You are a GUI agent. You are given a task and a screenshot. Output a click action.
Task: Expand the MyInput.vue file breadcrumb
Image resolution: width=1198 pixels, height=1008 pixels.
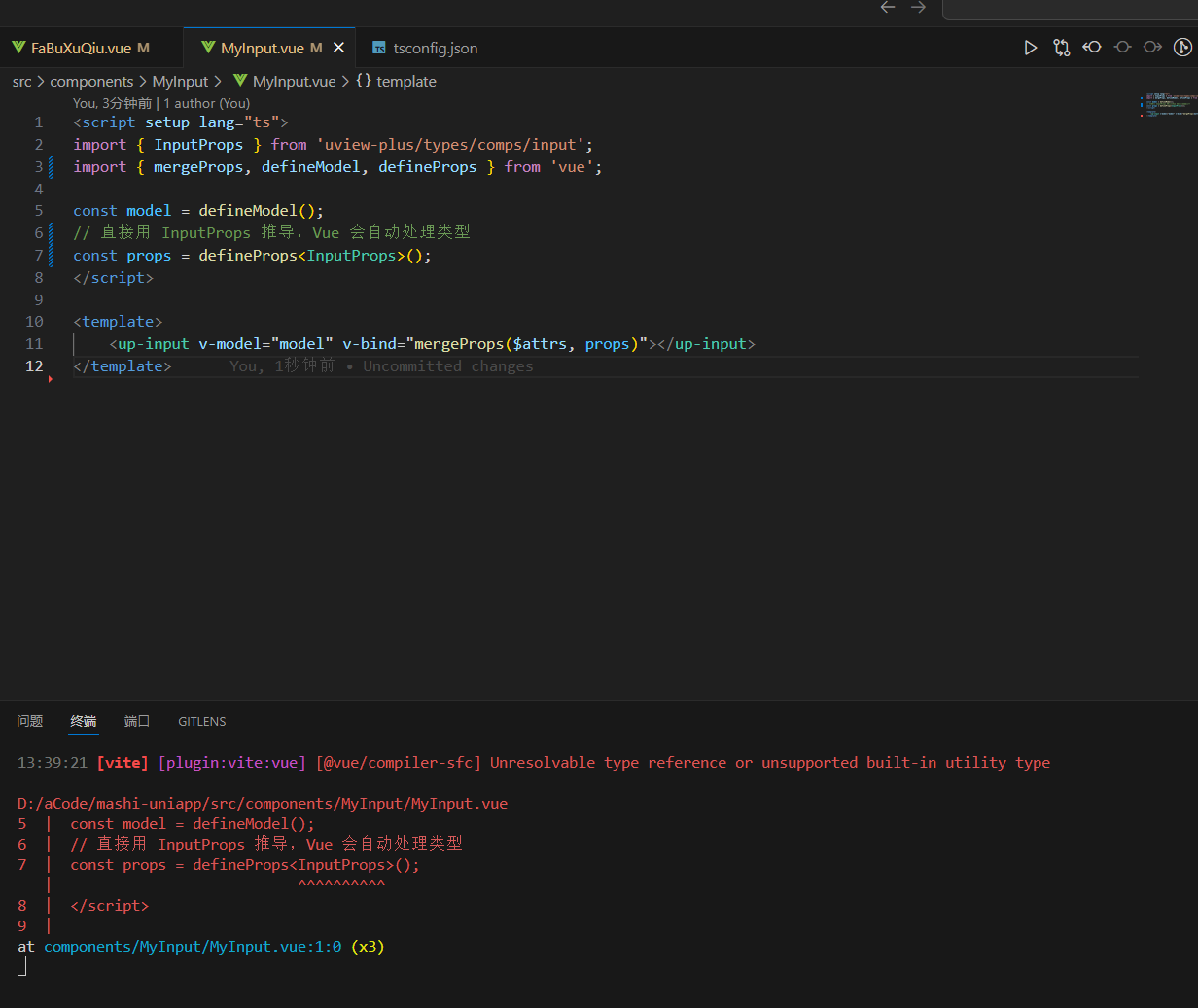point(294,82)
